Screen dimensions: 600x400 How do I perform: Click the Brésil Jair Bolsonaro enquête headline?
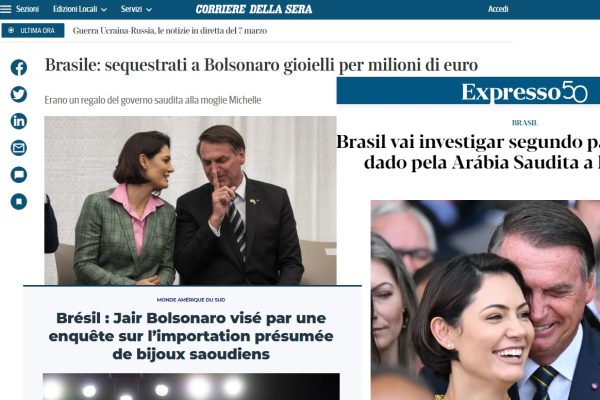pos(191,336)
